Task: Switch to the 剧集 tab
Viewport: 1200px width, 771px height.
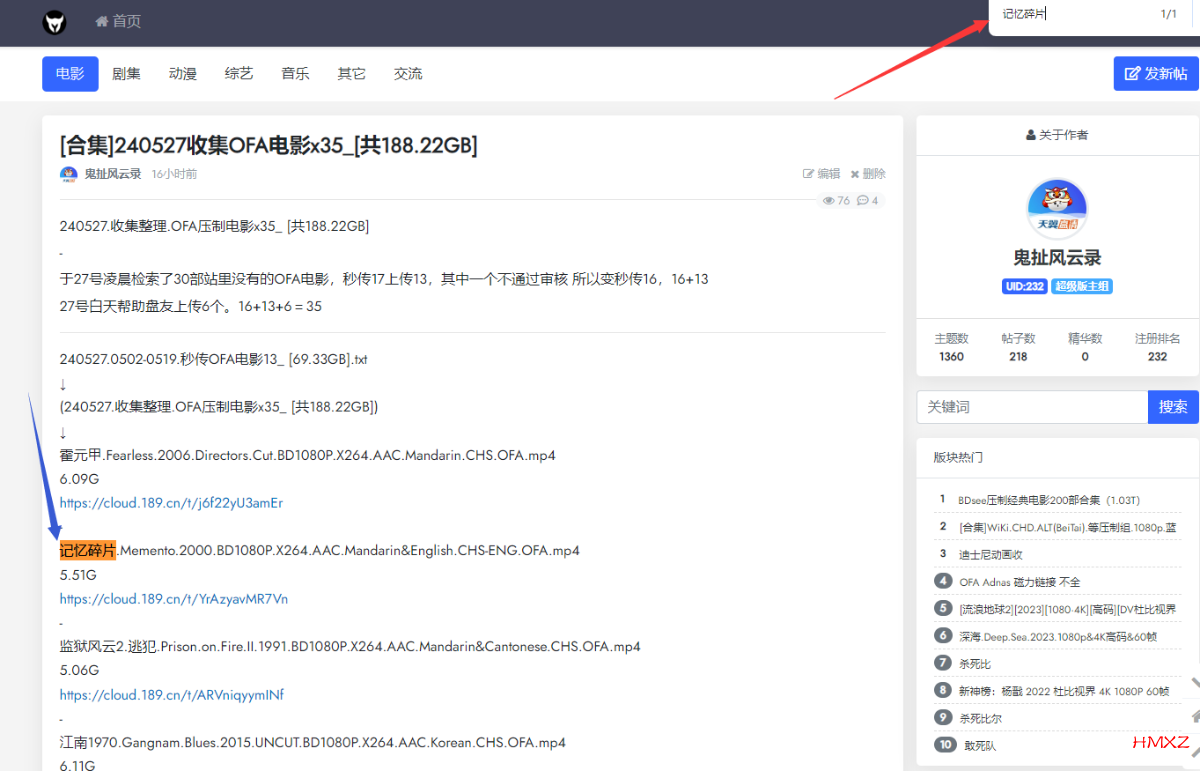Action: point(126,74)
